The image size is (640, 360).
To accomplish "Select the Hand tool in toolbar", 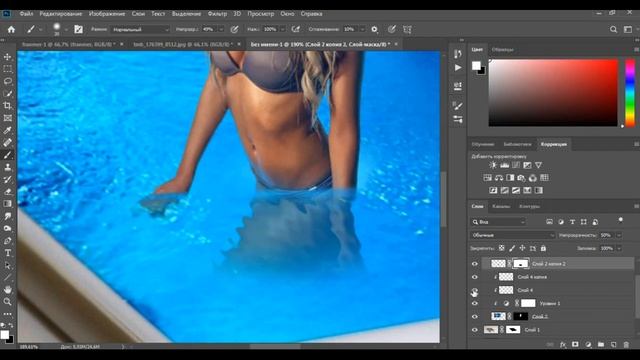I will tap(7, 289).
